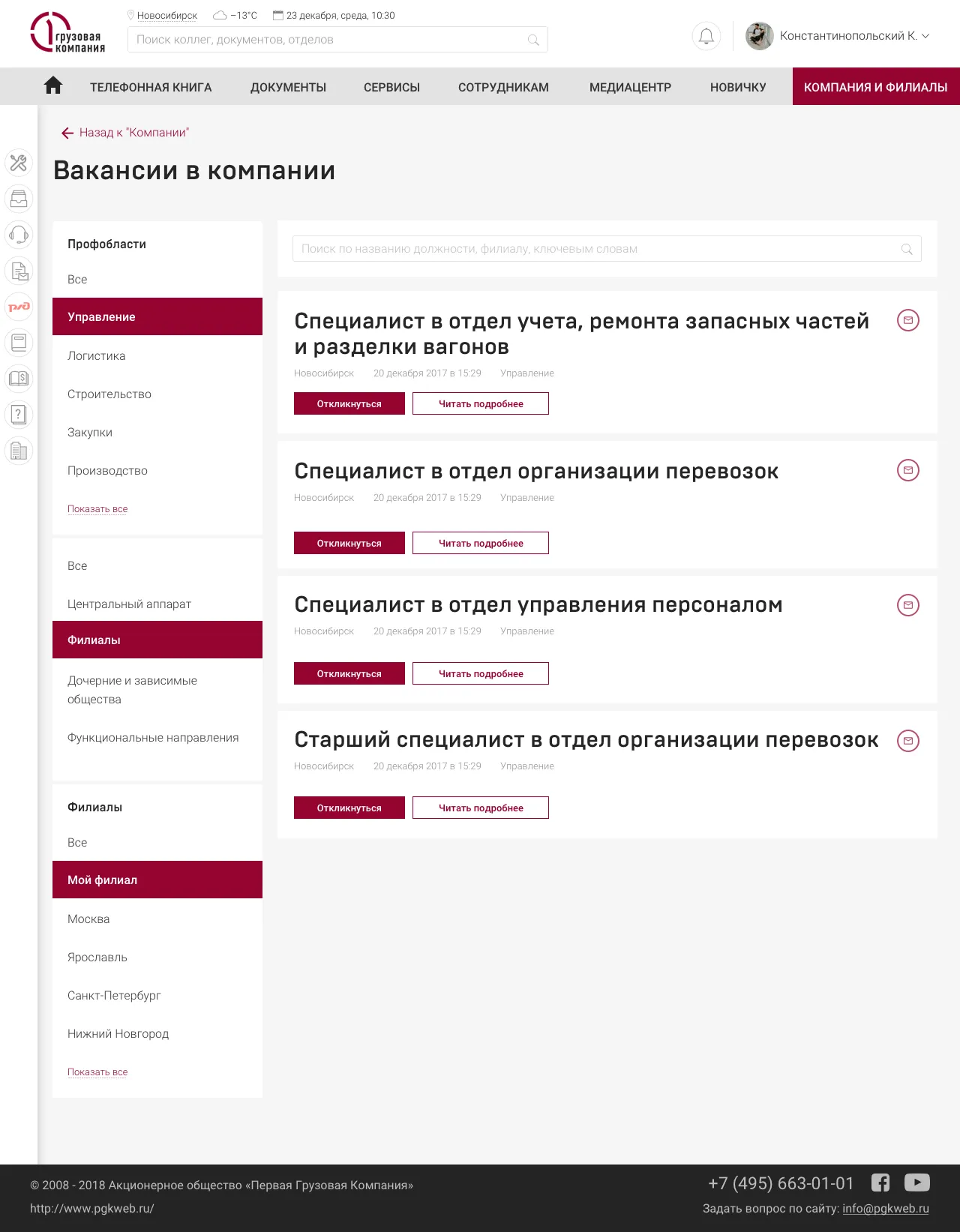Viewport: 960px width, 1232px height.
Task: Open the ДОКУМЕНТЫ menu
Action: point(288,87)
